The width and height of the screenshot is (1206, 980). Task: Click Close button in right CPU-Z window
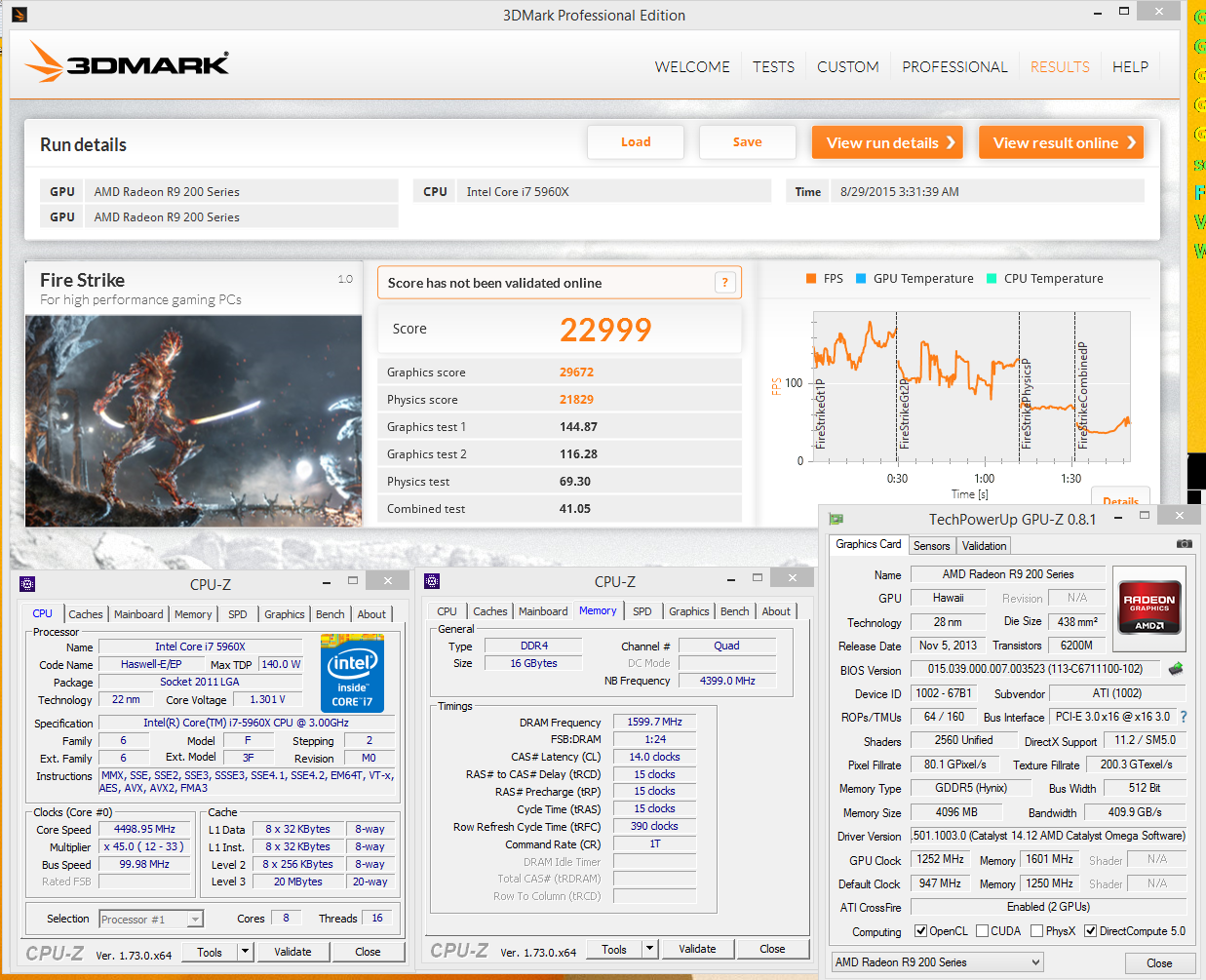[x=772, y=949]
